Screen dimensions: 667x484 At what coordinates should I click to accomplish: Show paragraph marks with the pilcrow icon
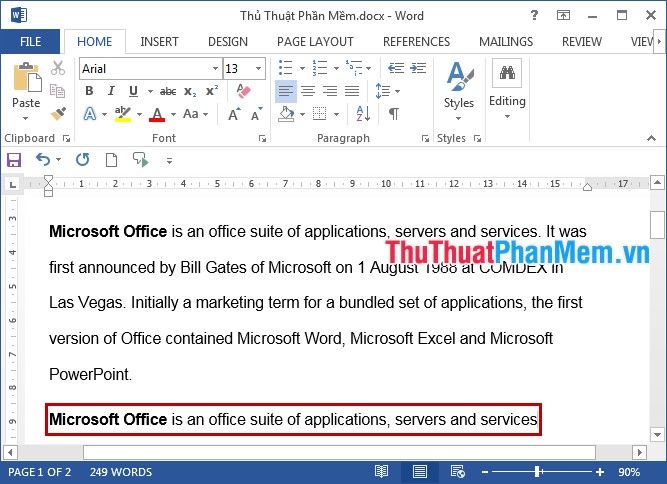point(394,114)
